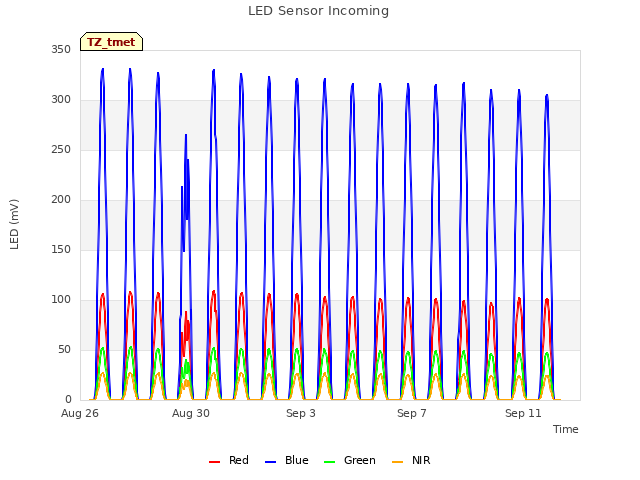
Task: Toggle the Green series legend entry
Action: point(349,460)
